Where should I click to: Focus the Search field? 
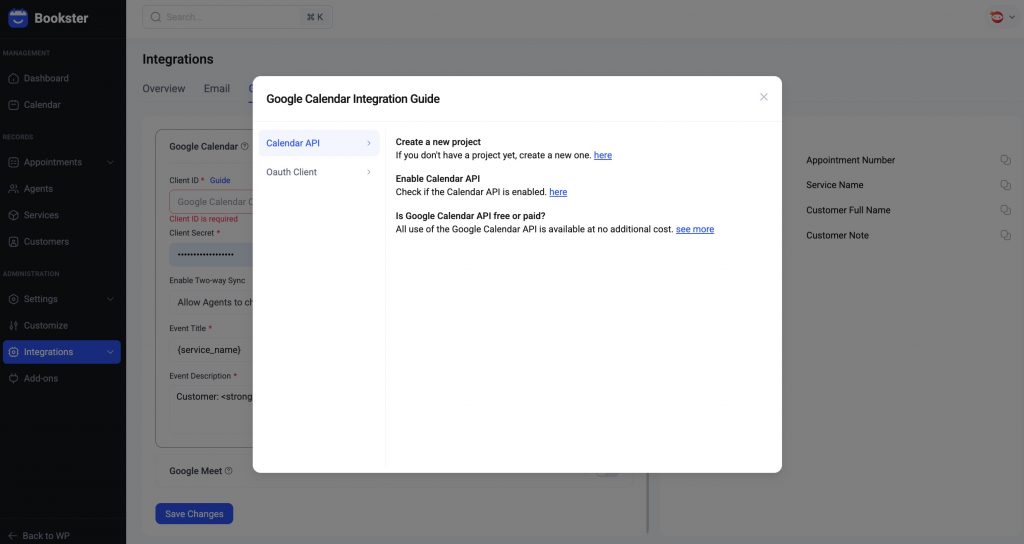pyautogui.click(x=237, y=17)
